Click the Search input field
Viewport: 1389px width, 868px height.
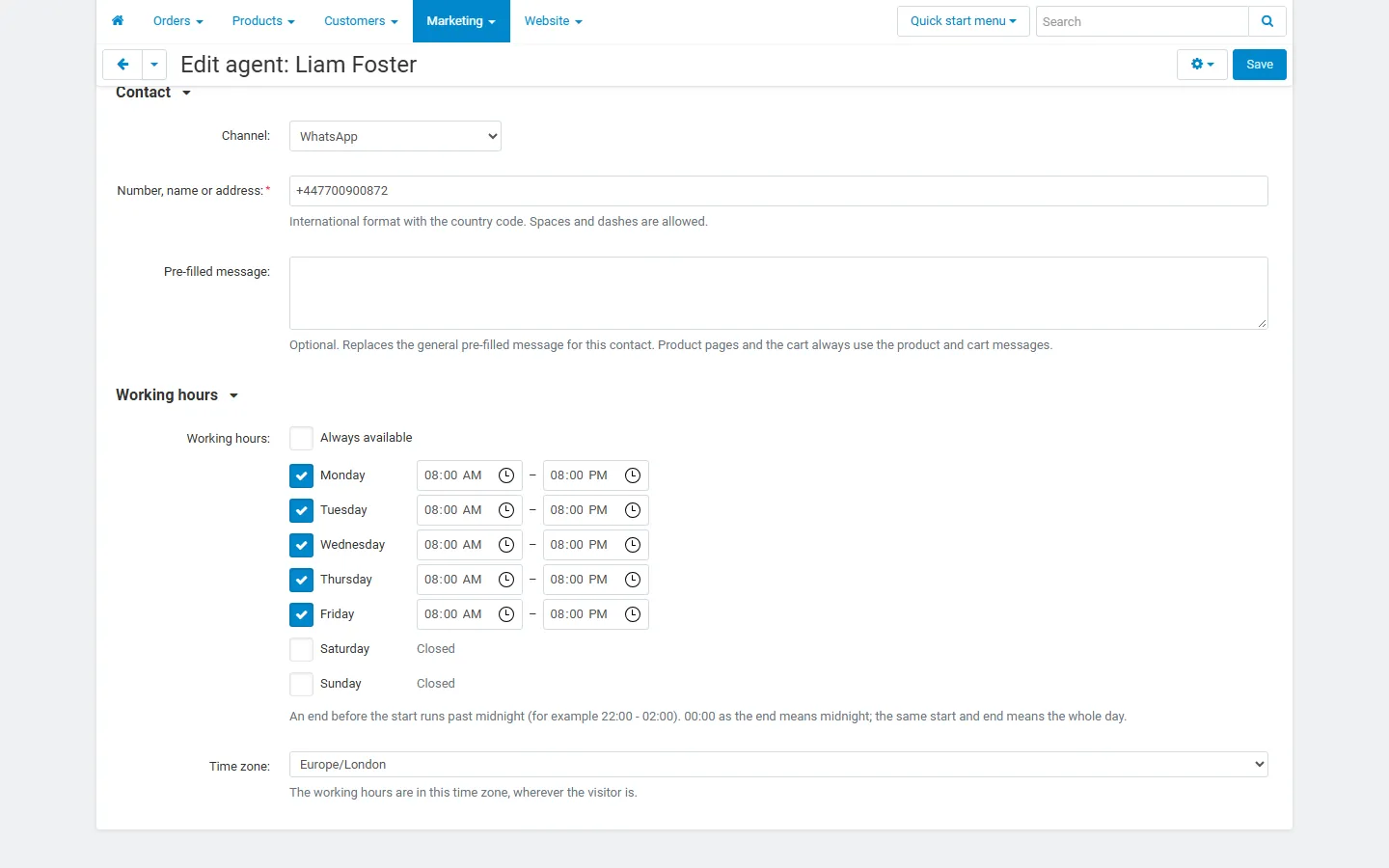(x=1142, y=21)
